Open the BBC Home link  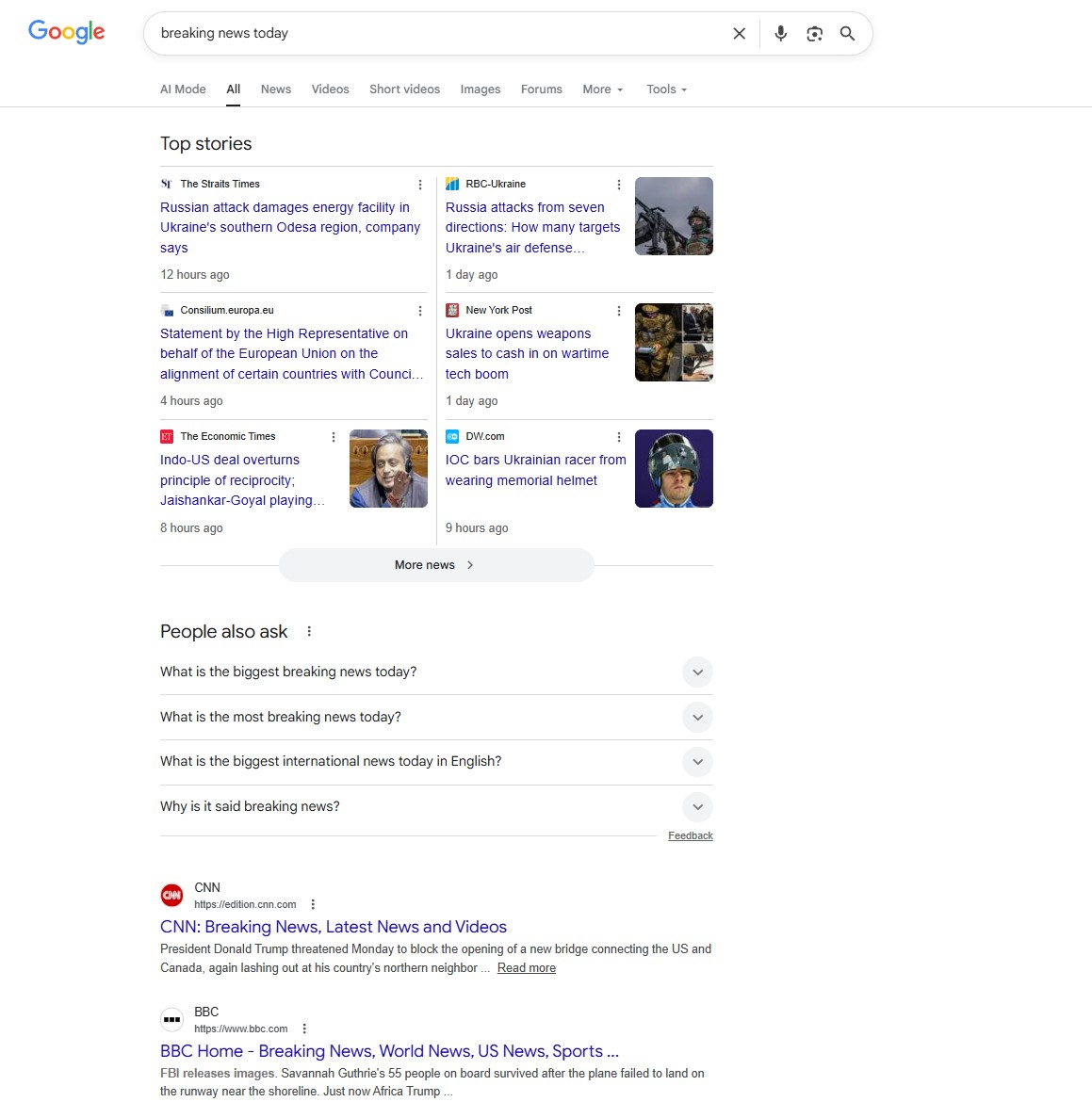(x=389, y=1050)
